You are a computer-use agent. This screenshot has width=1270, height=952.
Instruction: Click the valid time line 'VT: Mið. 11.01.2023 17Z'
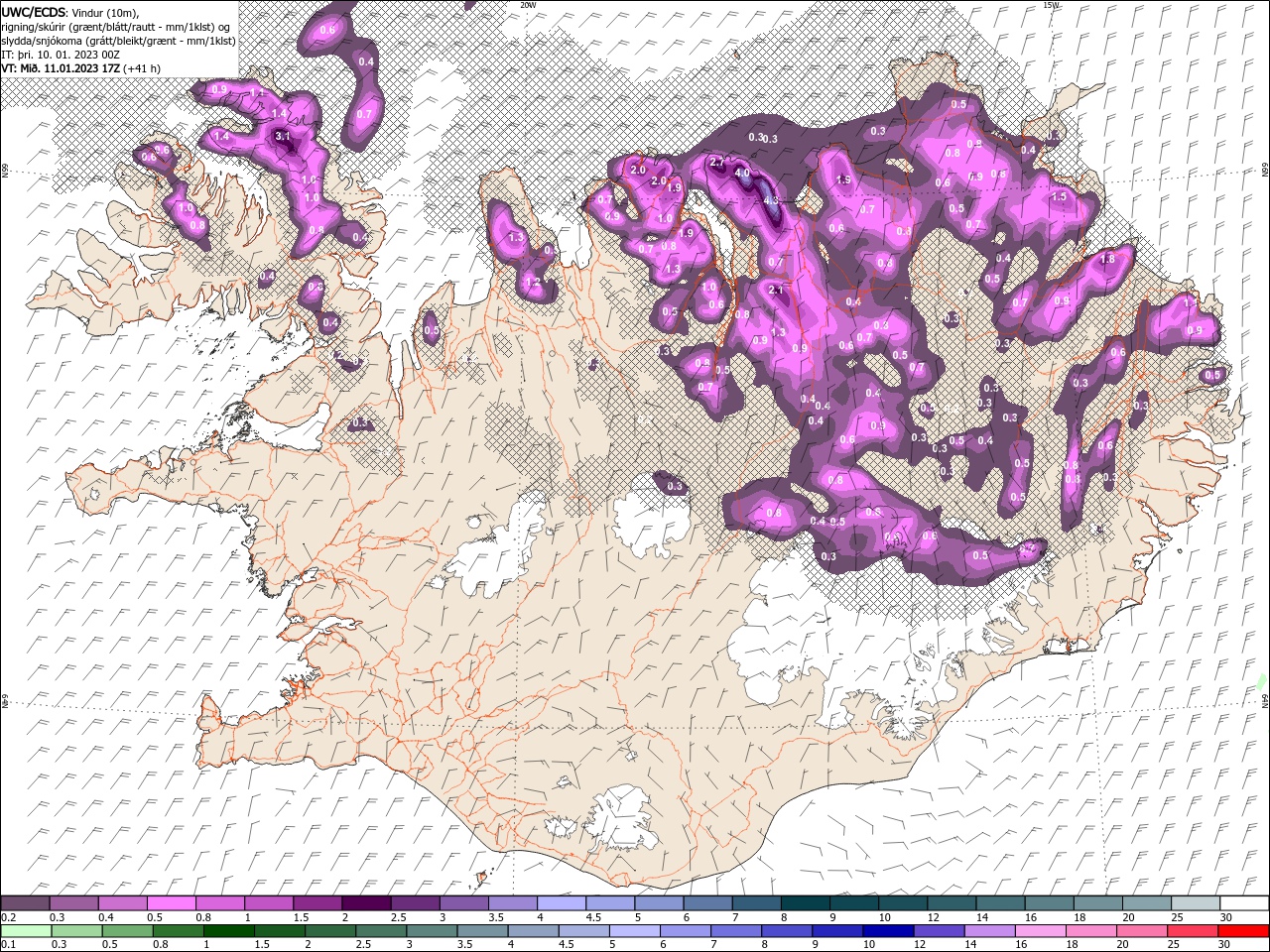(x=62, y=68)
